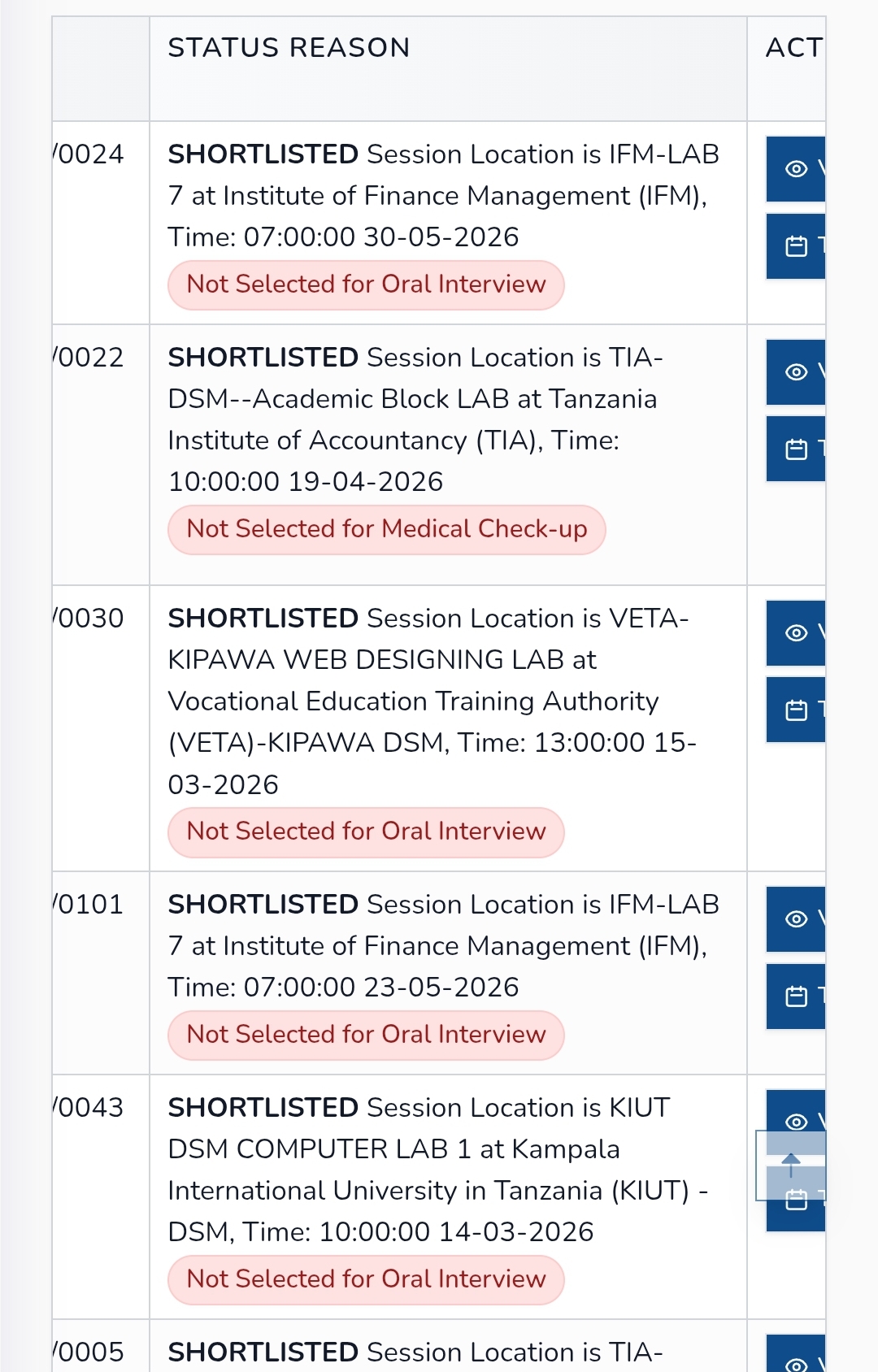Click the calendar button for row 0022

tap(796, 449)
